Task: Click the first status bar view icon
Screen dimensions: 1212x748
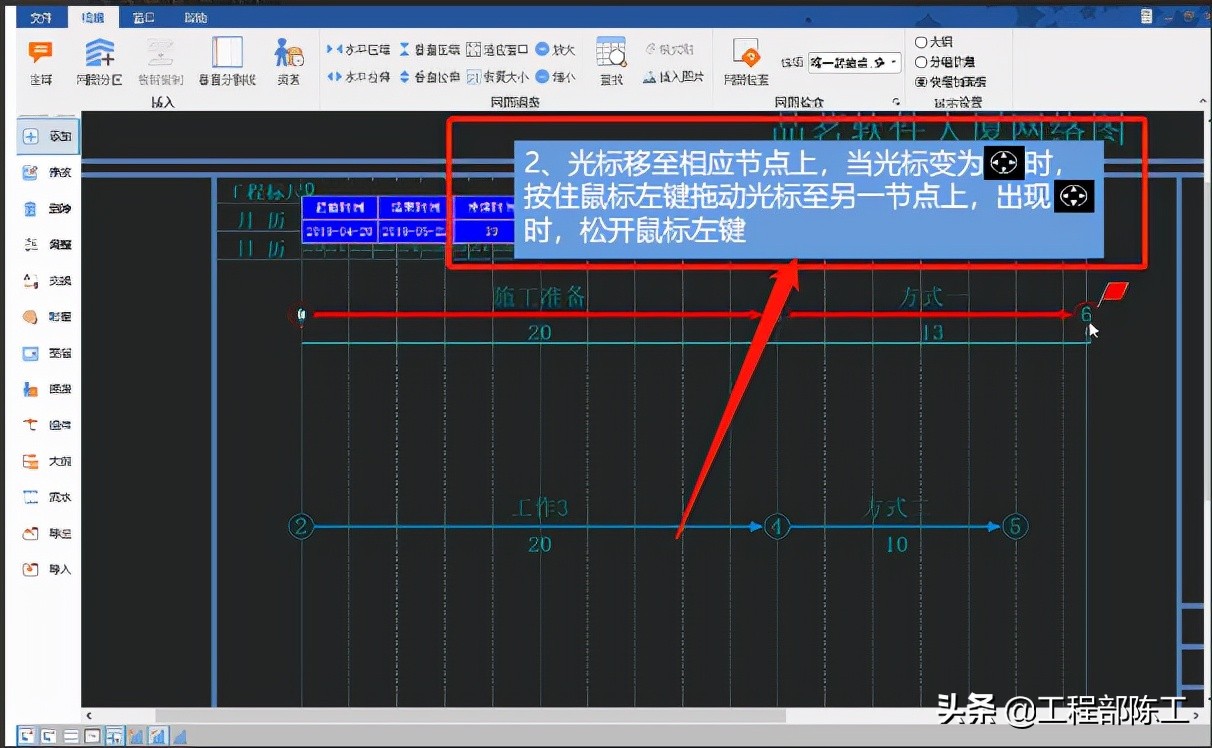Action: click(27, 736)
